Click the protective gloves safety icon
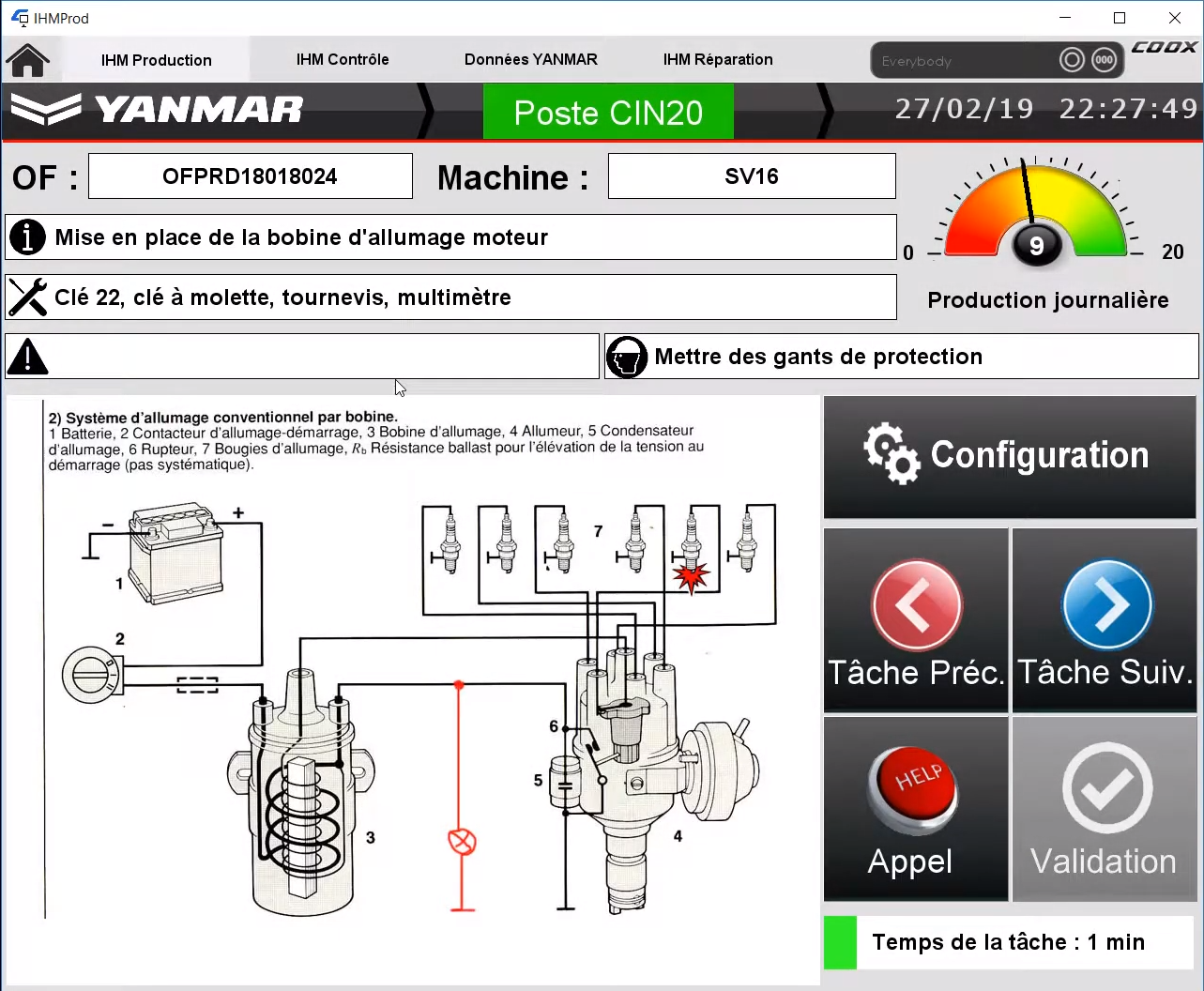 (627, 357)
